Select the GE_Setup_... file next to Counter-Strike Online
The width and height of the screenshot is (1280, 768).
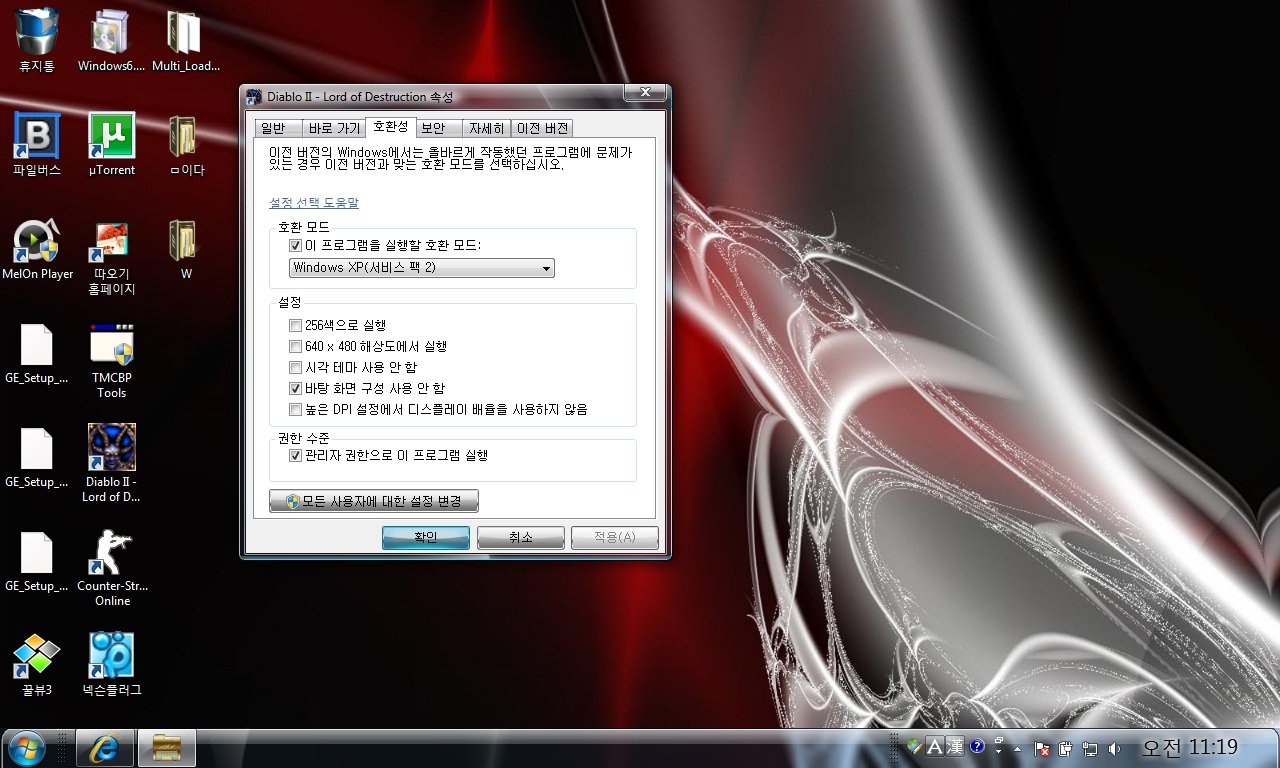37,560
